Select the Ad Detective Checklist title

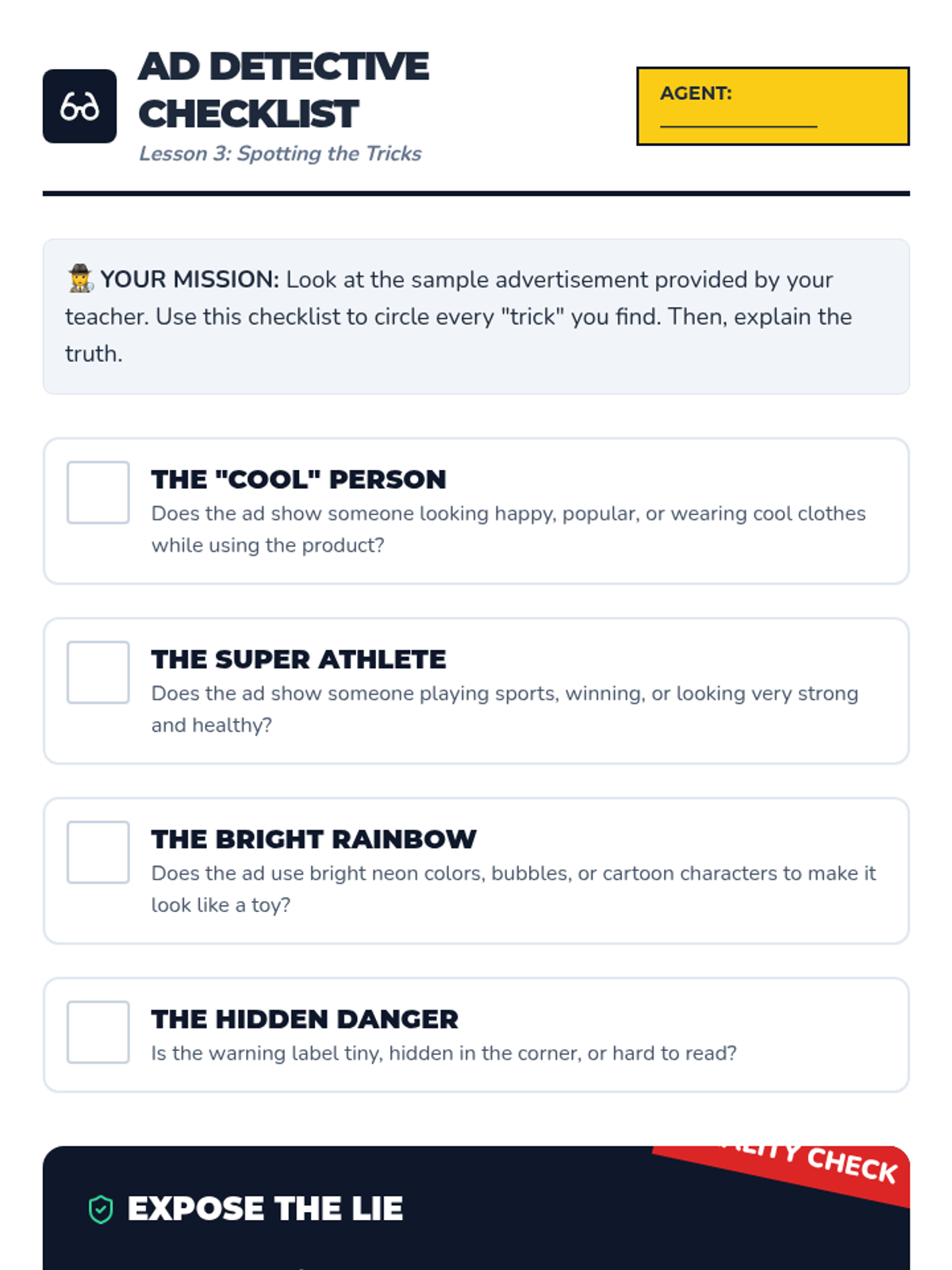pos(283,90)
